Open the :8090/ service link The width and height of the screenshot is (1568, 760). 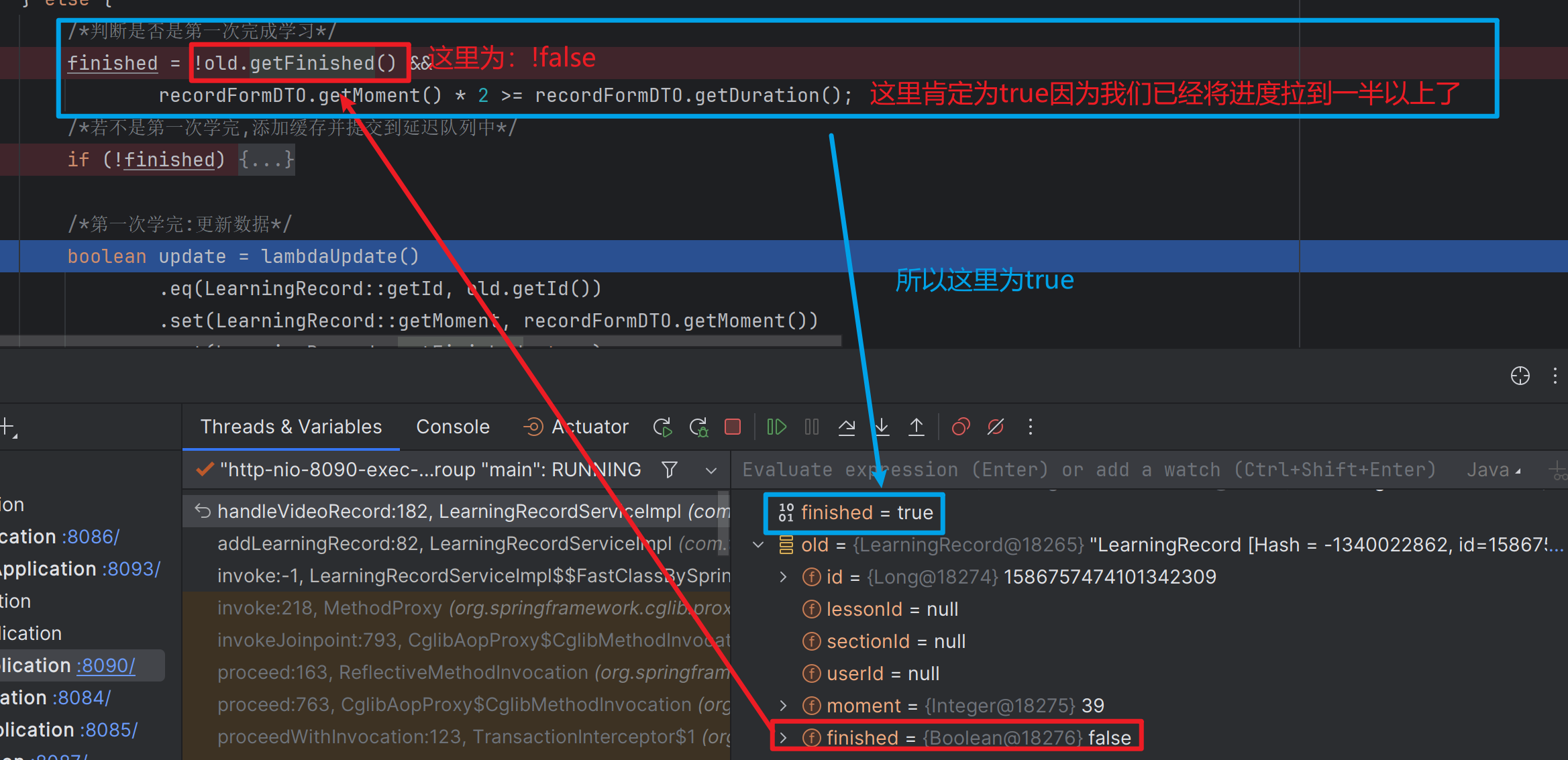pos(105,665)
